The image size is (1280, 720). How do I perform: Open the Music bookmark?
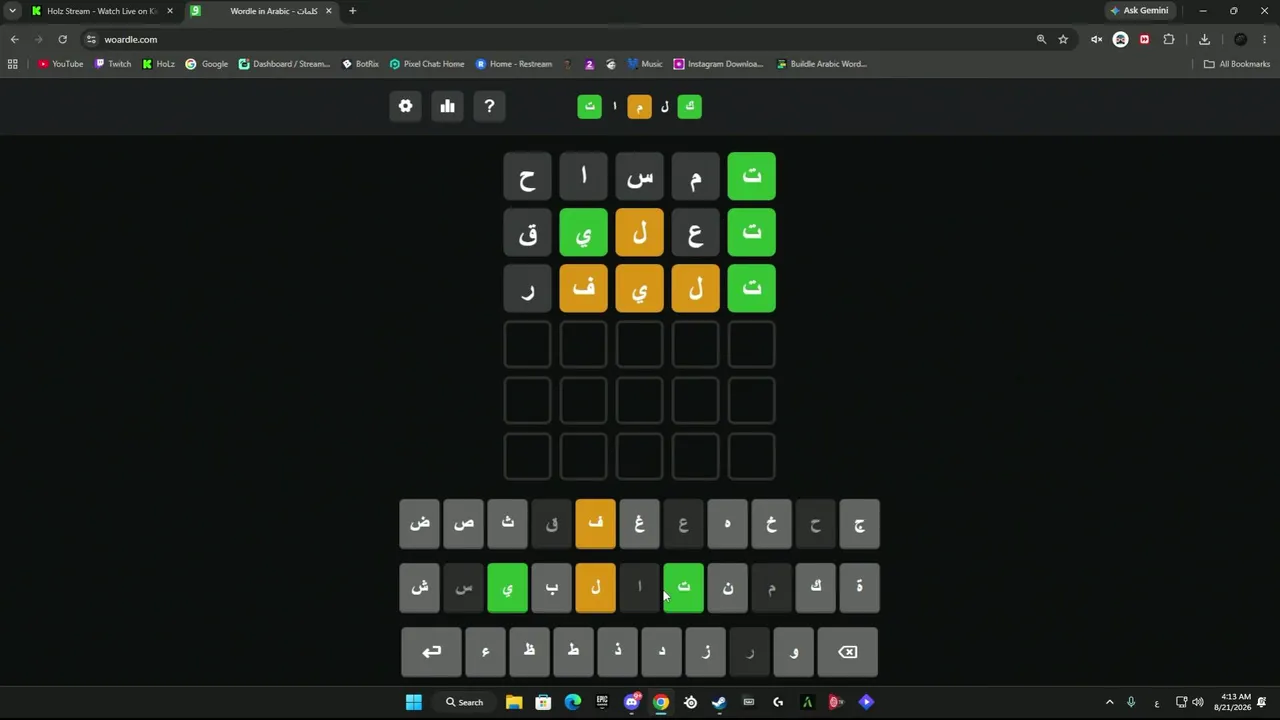click(645, 64)
